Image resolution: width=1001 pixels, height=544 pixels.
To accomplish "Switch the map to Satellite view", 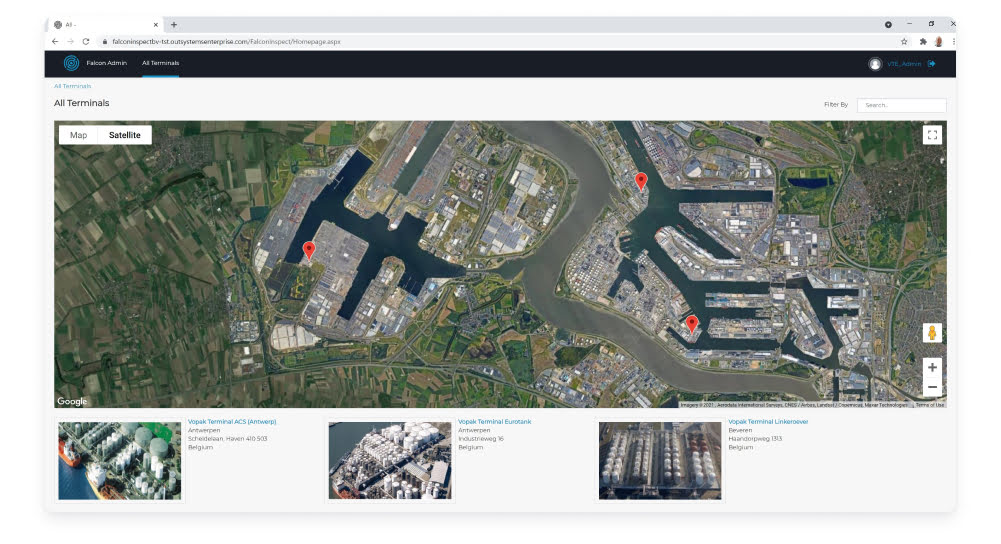I will coord(124,135).
